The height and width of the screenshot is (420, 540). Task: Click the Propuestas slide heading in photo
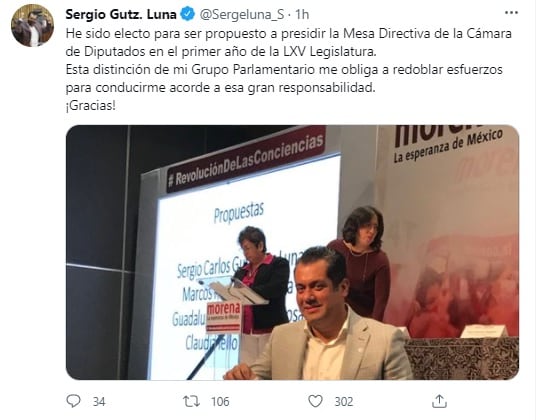(239, 213)
